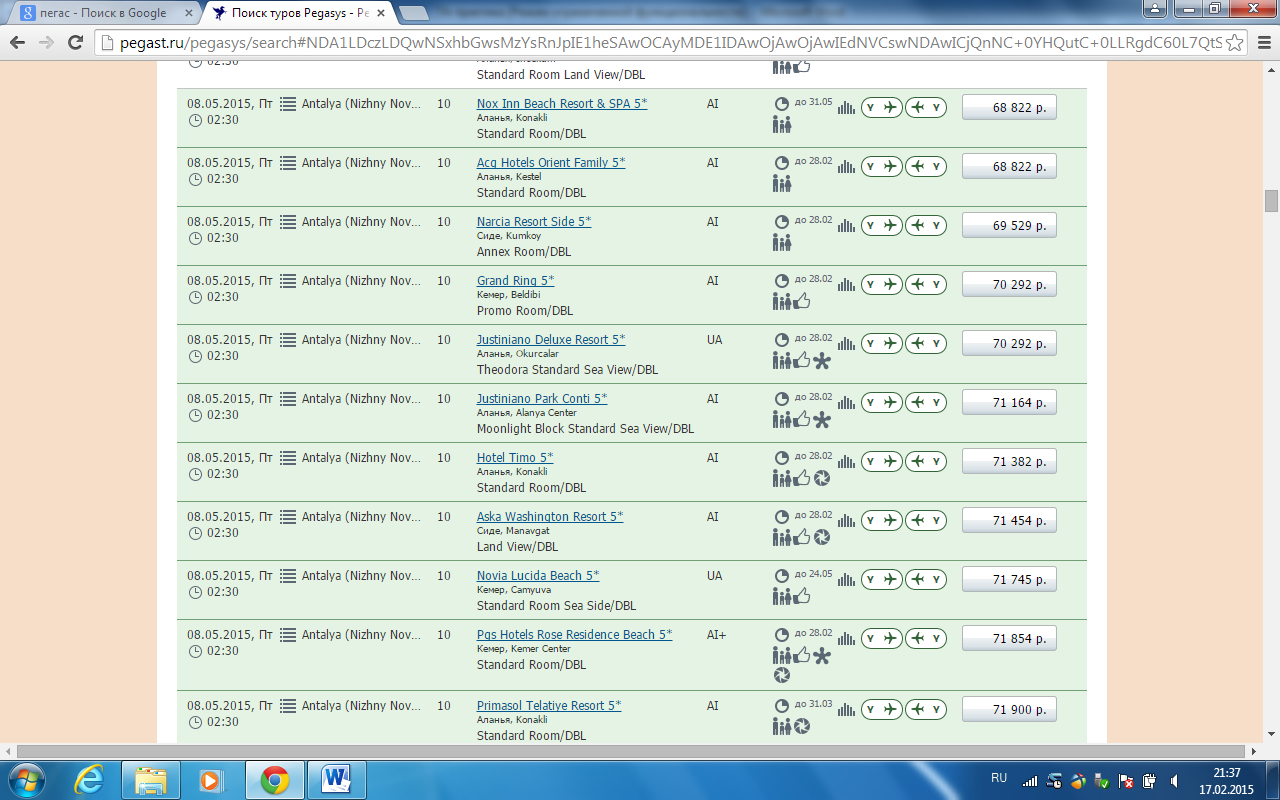Image resolution: width=1280 pixels, height=800 pixels.
Task: Select the 'Поиск туров Pegasys' tab
Action: click(x=297, y=13)
